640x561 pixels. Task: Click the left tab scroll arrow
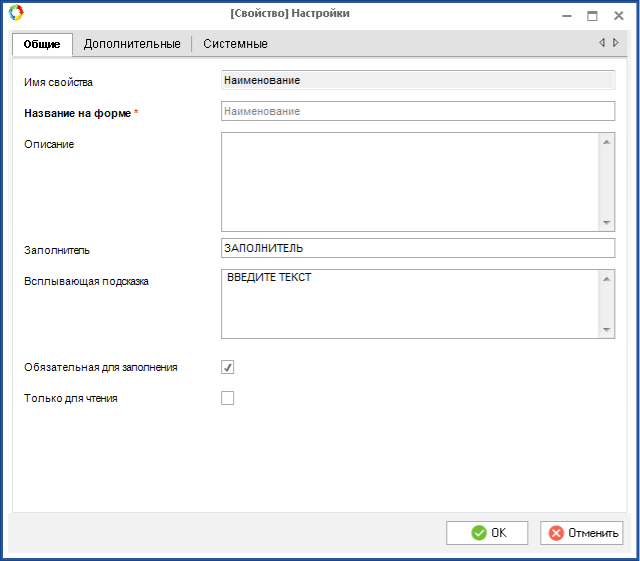pyautogui.click(x=602, y=43)
